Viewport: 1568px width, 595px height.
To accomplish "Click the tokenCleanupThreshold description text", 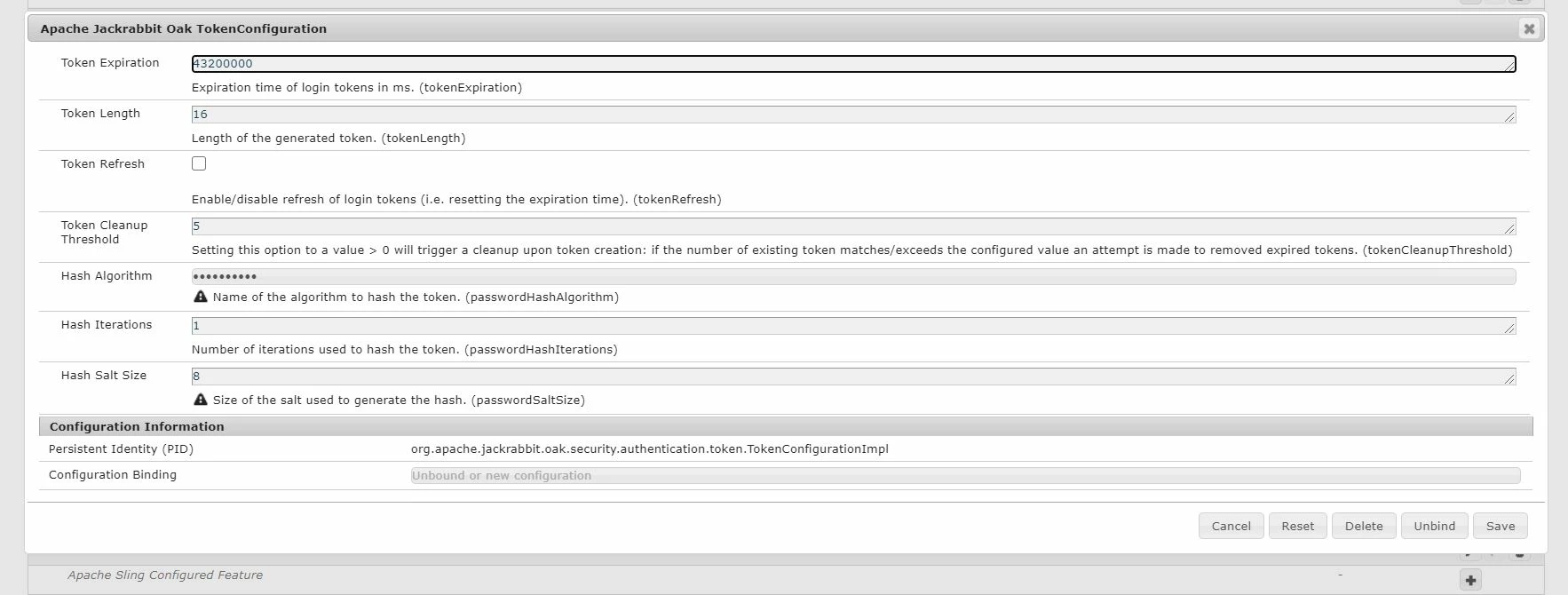I will click(851, 250).
